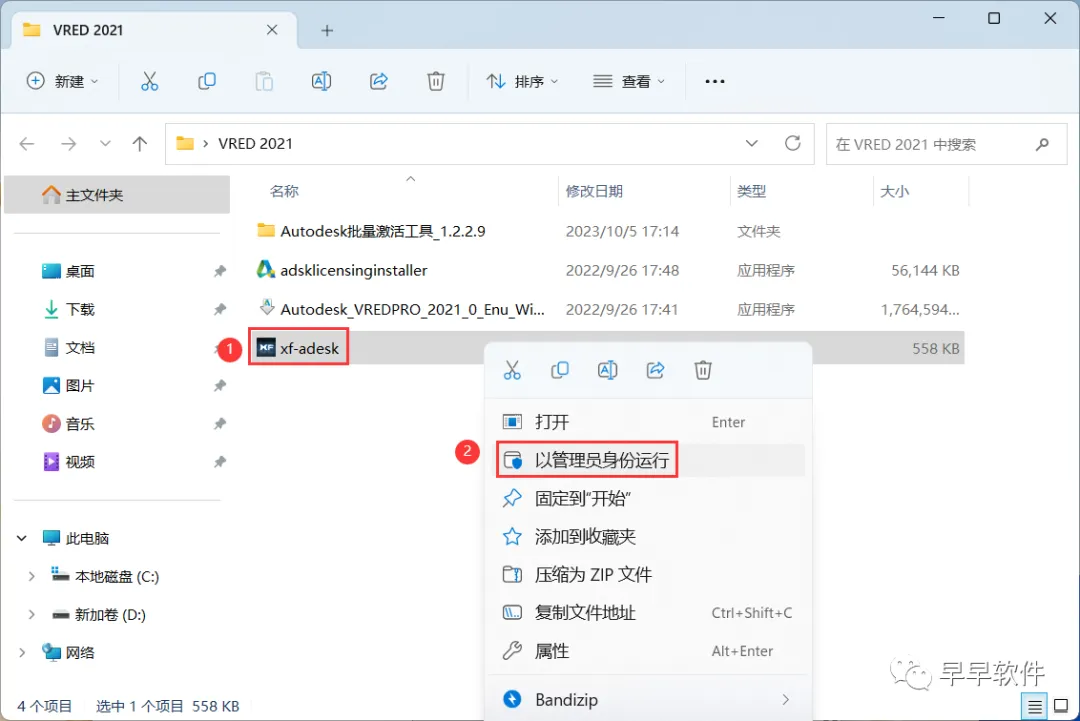Choose 压缩为 ZIP 文件 in context menu
This screenshot has width=1080, height=721.
pos(647,574)
